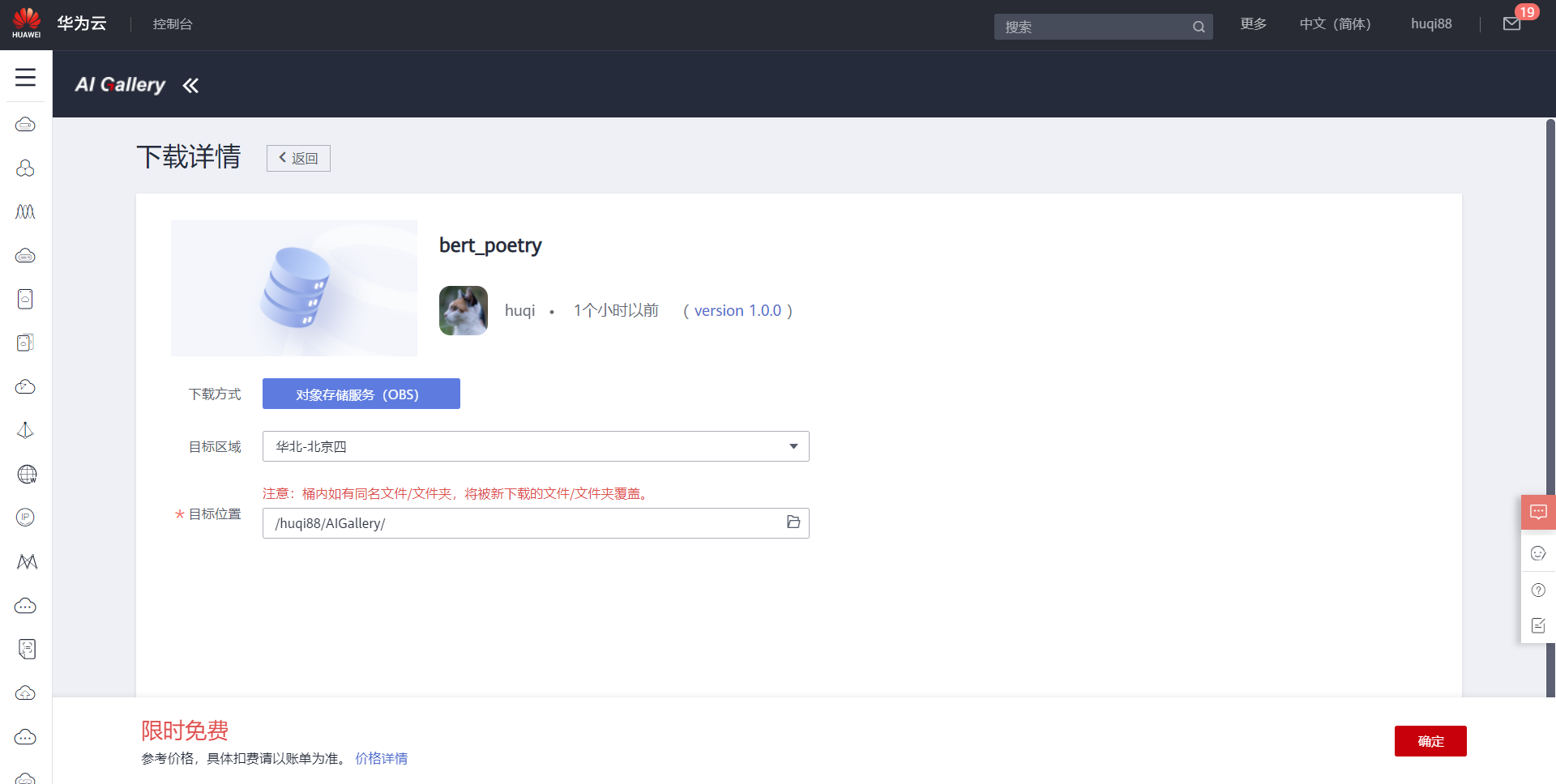
Task: Open the huqi88 account menu
Action: (1431, 24)
